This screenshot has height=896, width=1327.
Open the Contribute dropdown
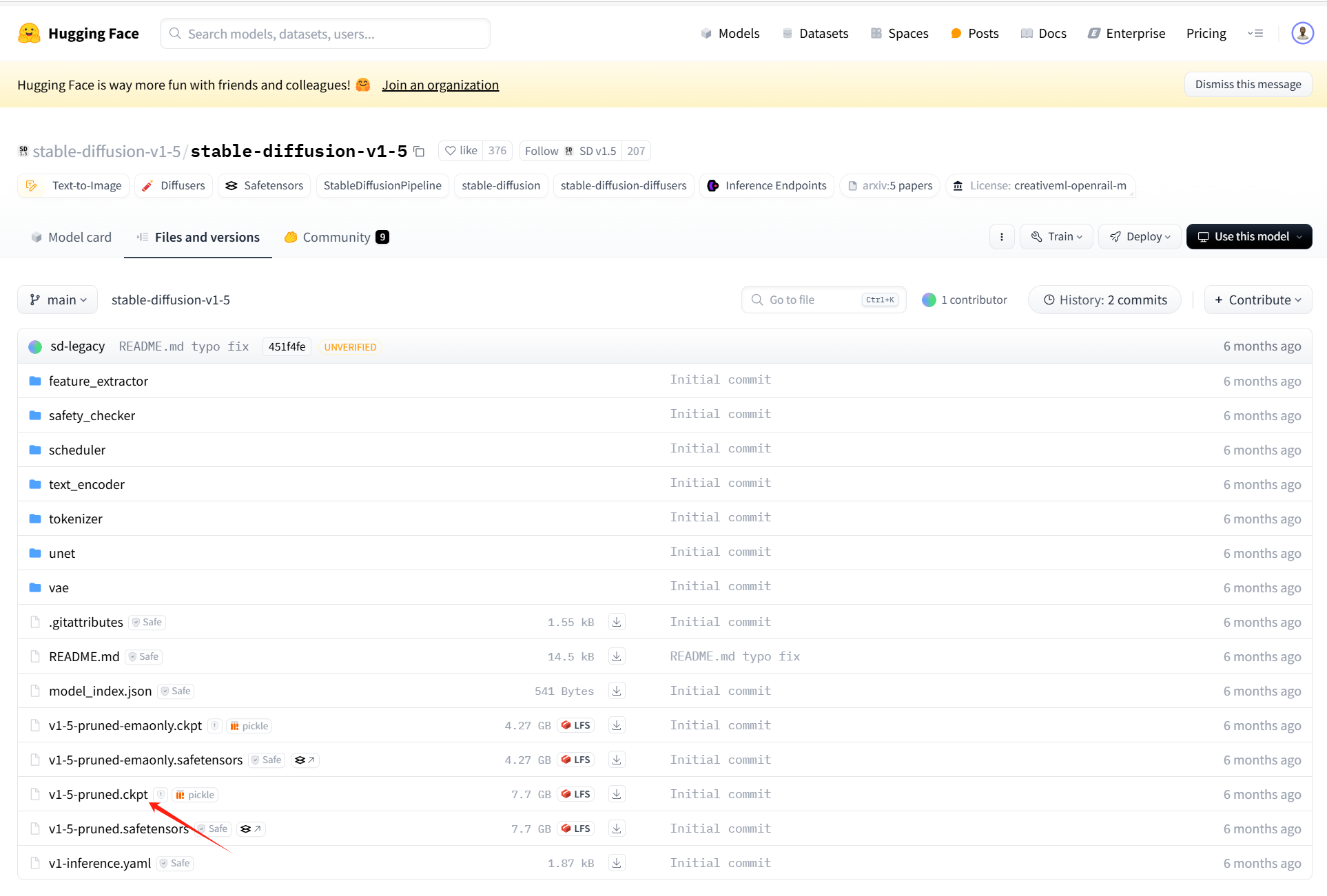[1258, 300]
